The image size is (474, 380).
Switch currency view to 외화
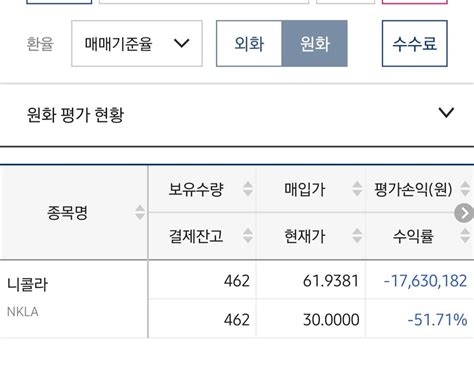tap(249, 44)
